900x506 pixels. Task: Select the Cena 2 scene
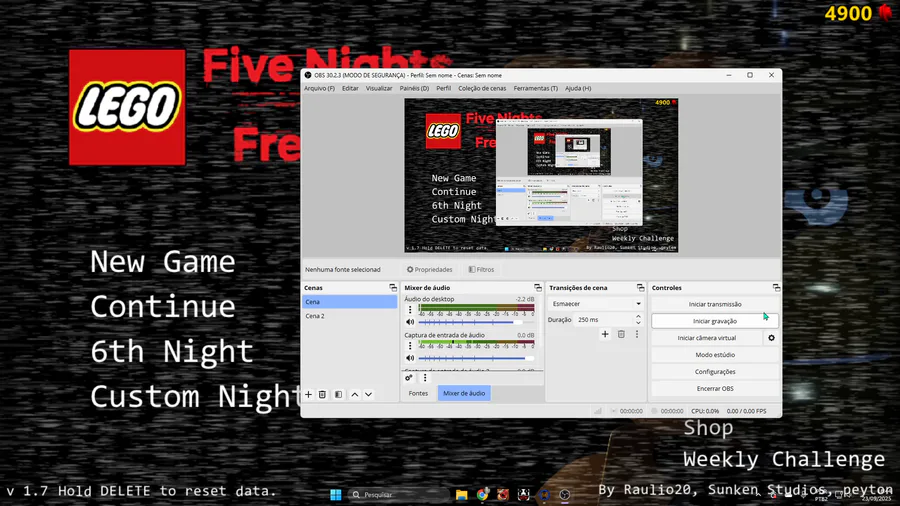pos(349,316)
